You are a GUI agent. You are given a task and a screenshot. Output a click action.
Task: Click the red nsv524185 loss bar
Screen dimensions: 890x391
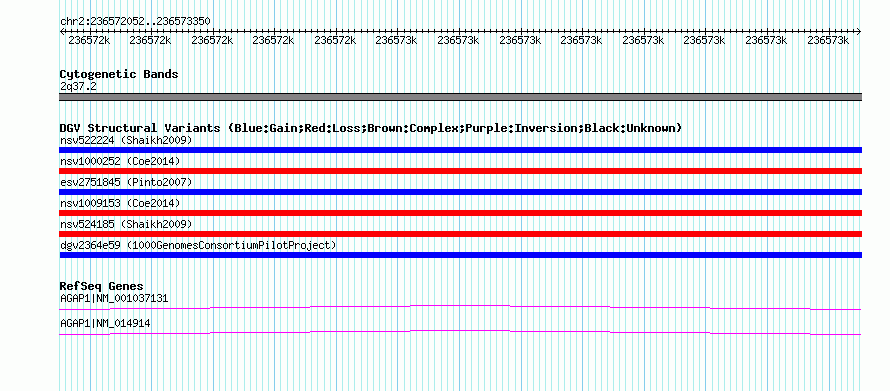460,234
